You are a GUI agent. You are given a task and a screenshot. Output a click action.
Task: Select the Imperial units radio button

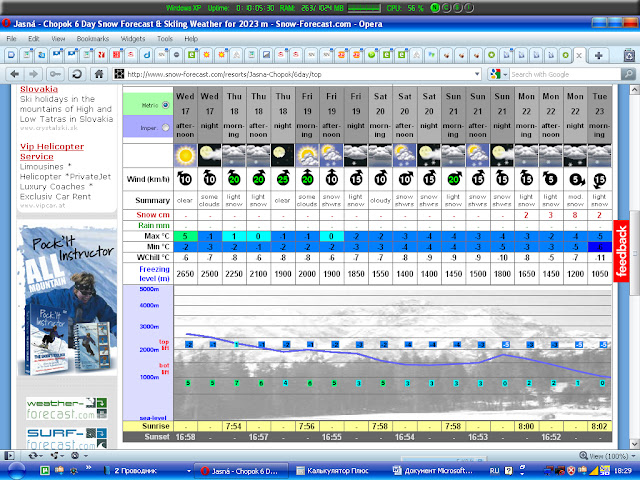[165, 129]
